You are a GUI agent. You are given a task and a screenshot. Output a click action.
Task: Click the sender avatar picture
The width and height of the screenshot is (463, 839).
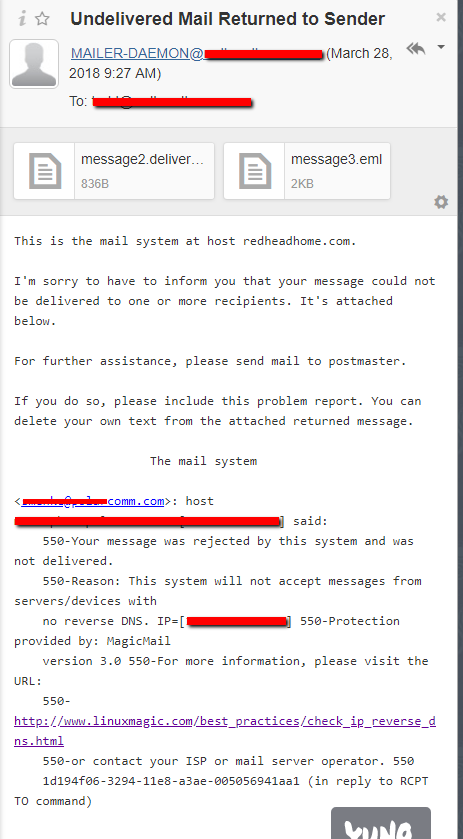coord(34,64)
